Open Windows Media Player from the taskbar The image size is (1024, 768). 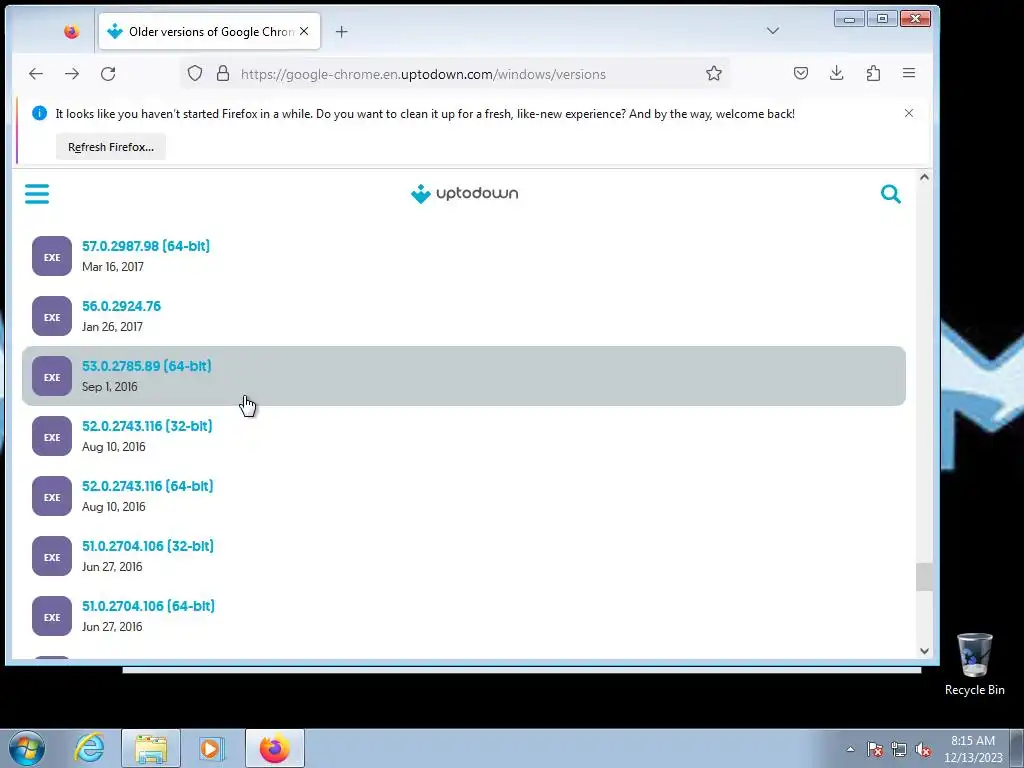[x=211, y=748]
